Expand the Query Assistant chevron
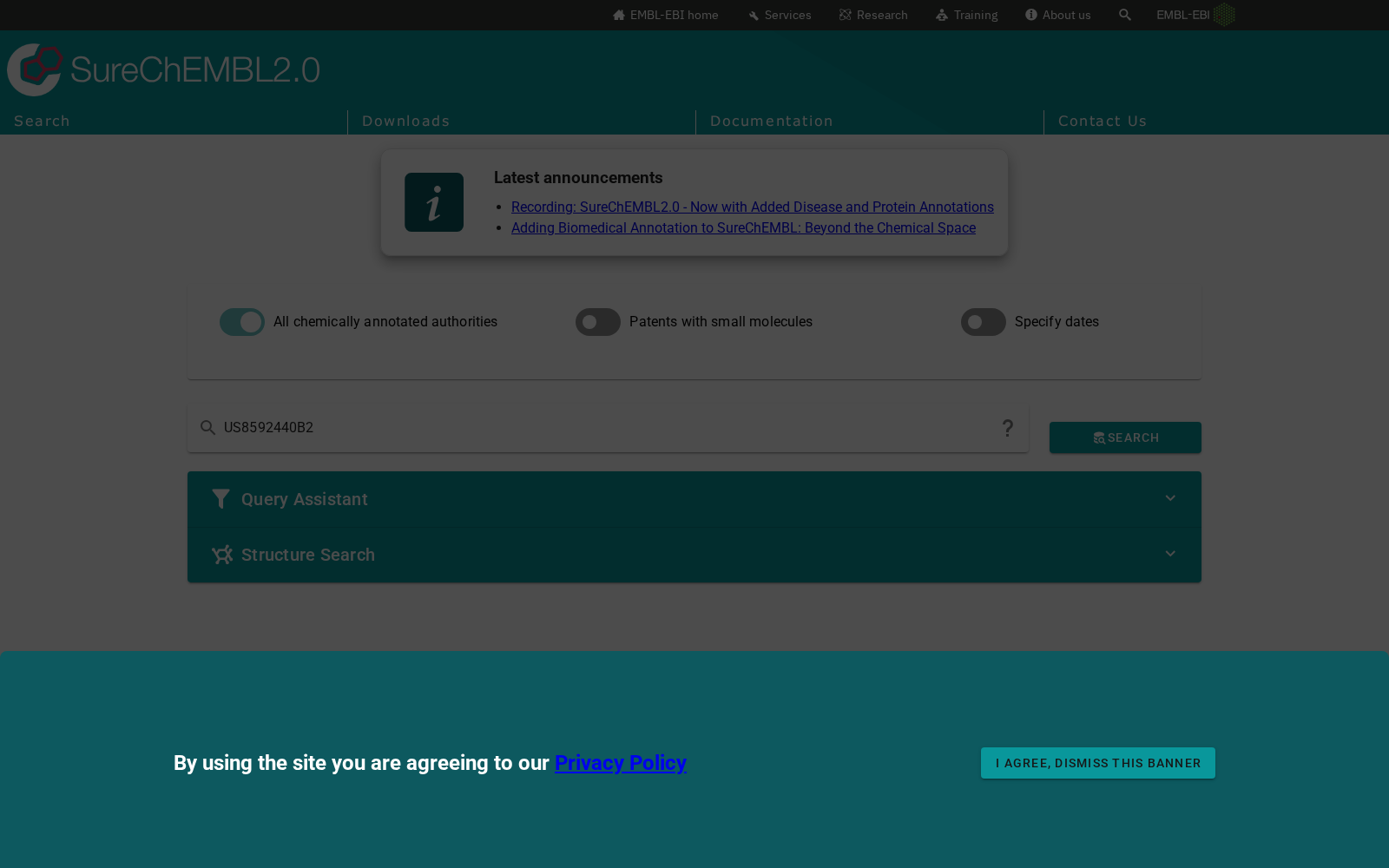Screen dimensions: 1389x868 click(x=1170, y=498)
